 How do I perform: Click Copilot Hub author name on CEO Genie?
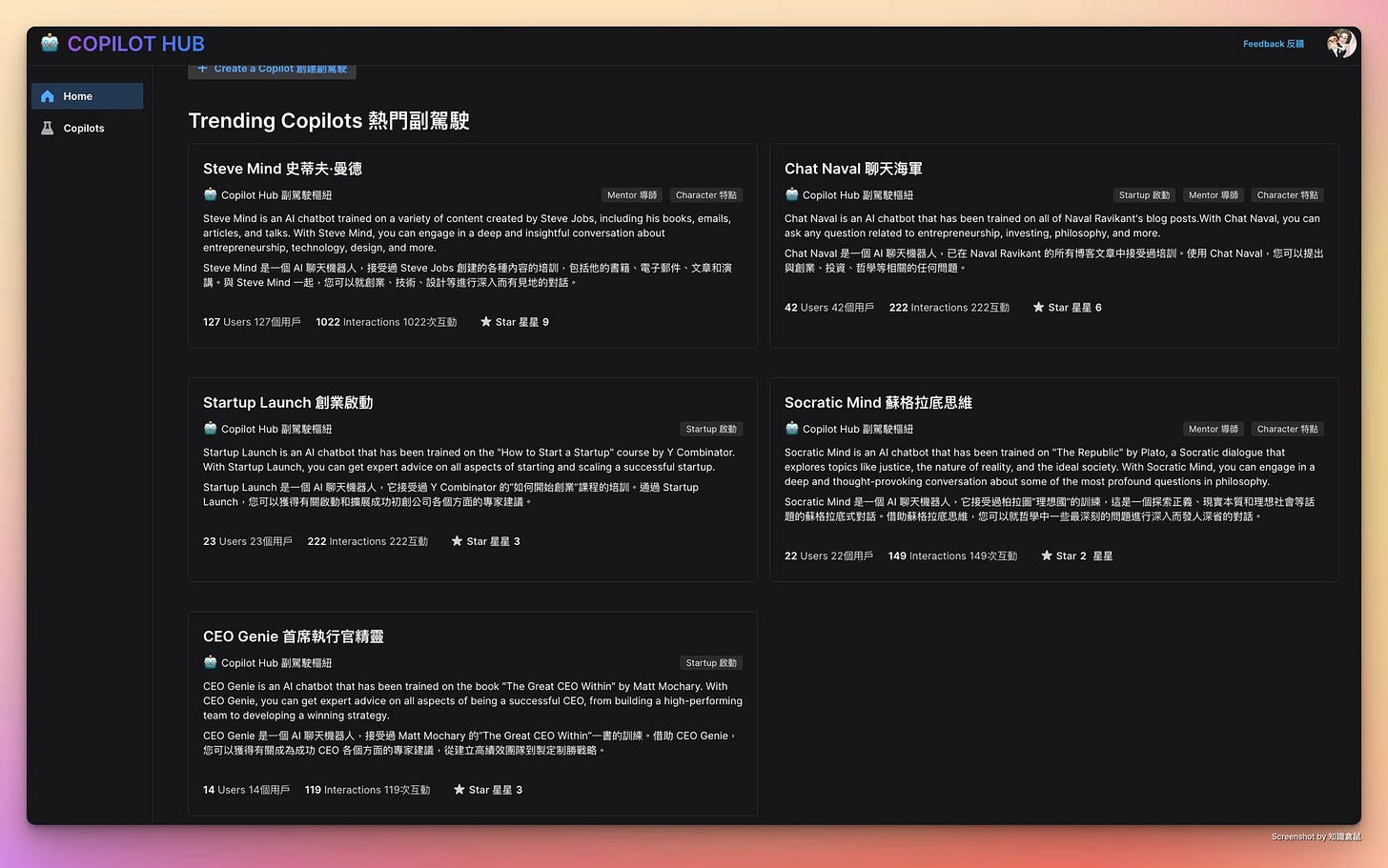point(276,663)
